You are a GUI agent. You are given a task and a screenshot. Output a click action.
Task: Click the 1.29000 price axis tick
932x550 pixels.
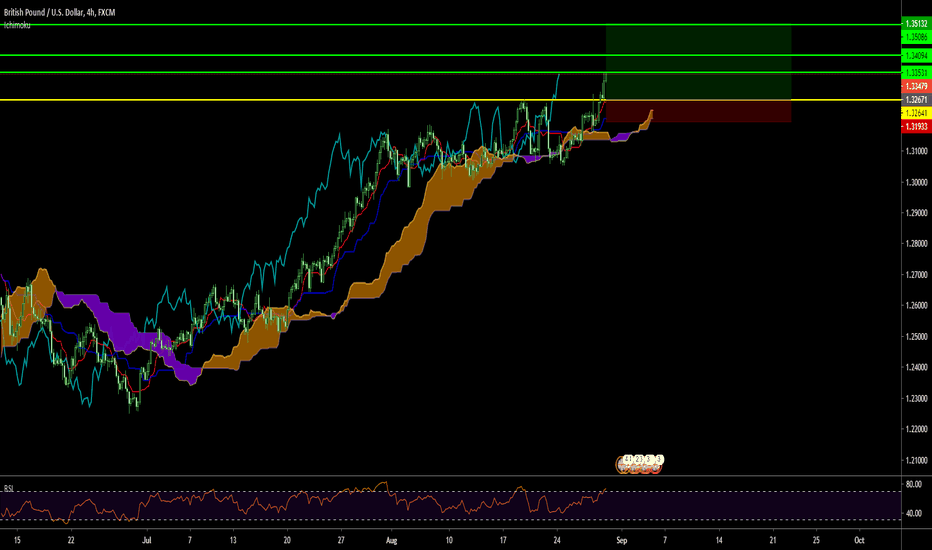tap(916, 212)
